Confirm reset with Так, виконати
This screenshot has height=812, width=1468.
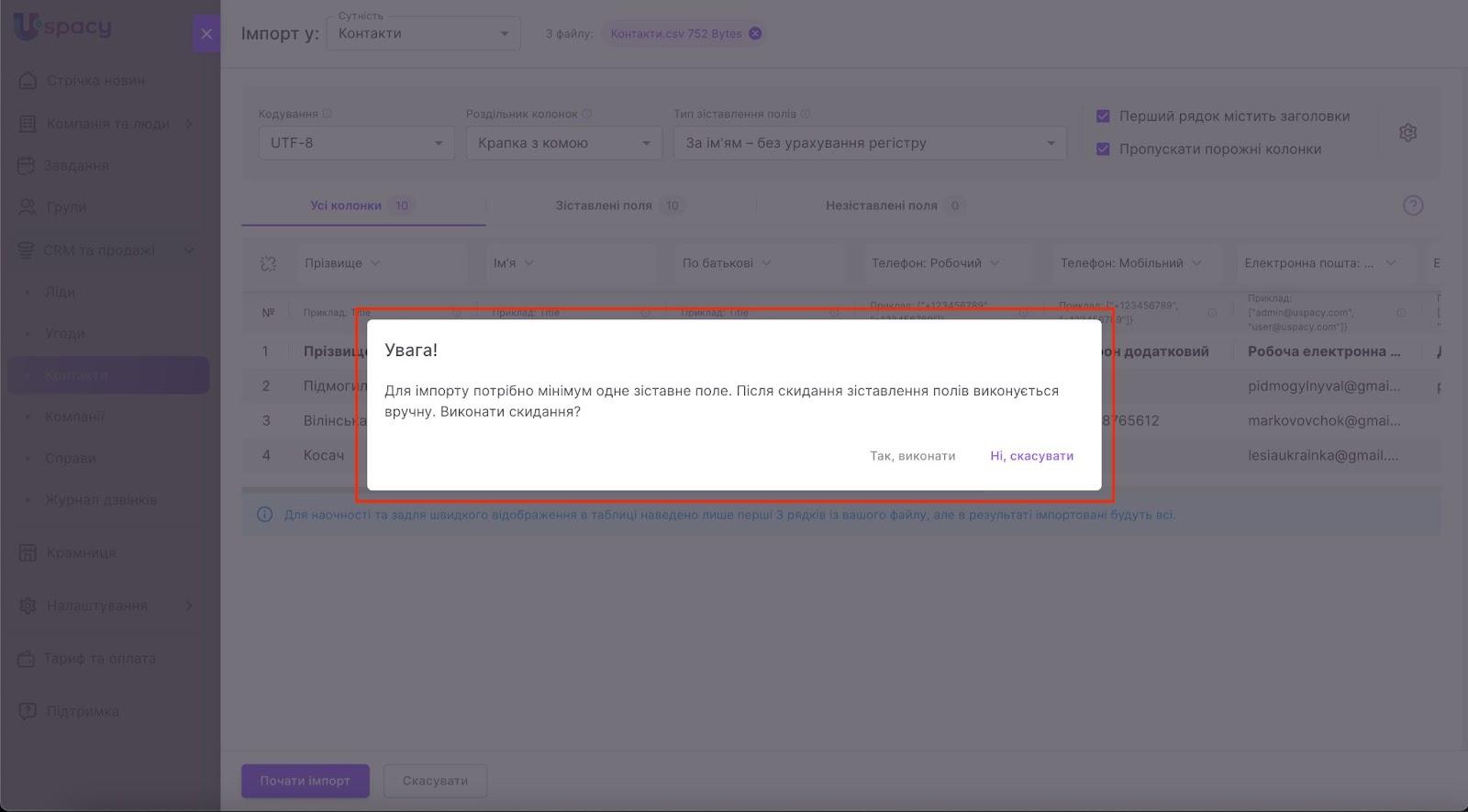(x=913, y=456)
